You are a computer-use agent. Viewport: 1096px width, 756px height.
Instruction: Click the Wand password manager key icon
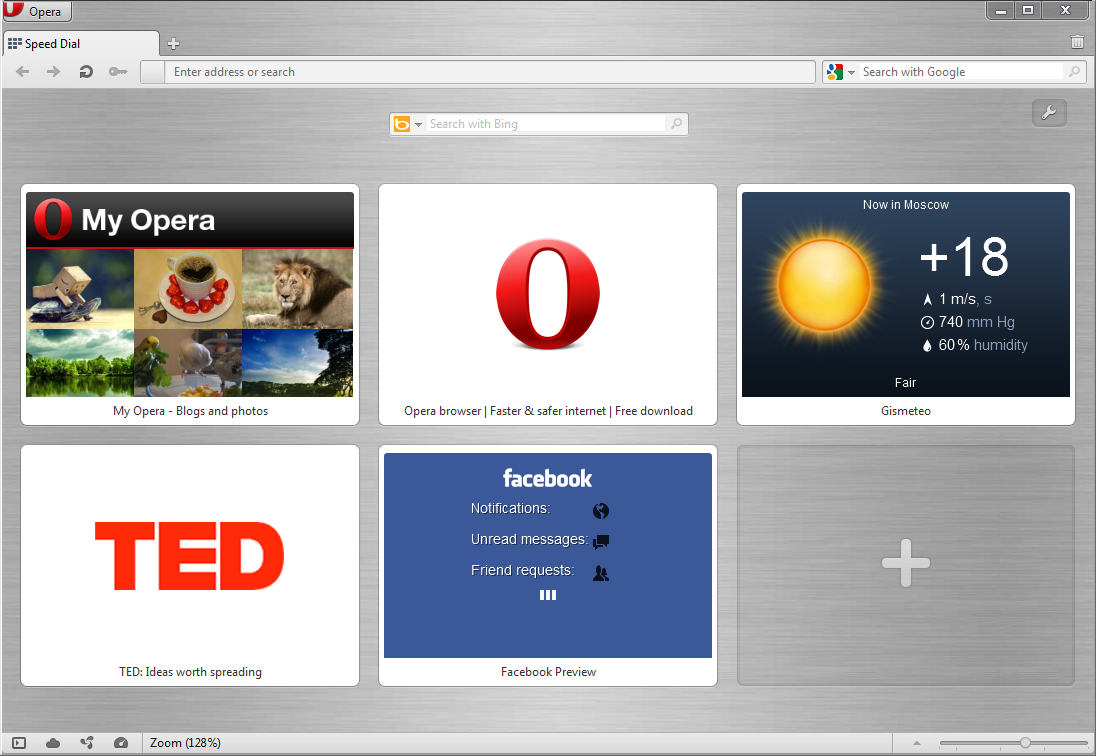point(117,72)
